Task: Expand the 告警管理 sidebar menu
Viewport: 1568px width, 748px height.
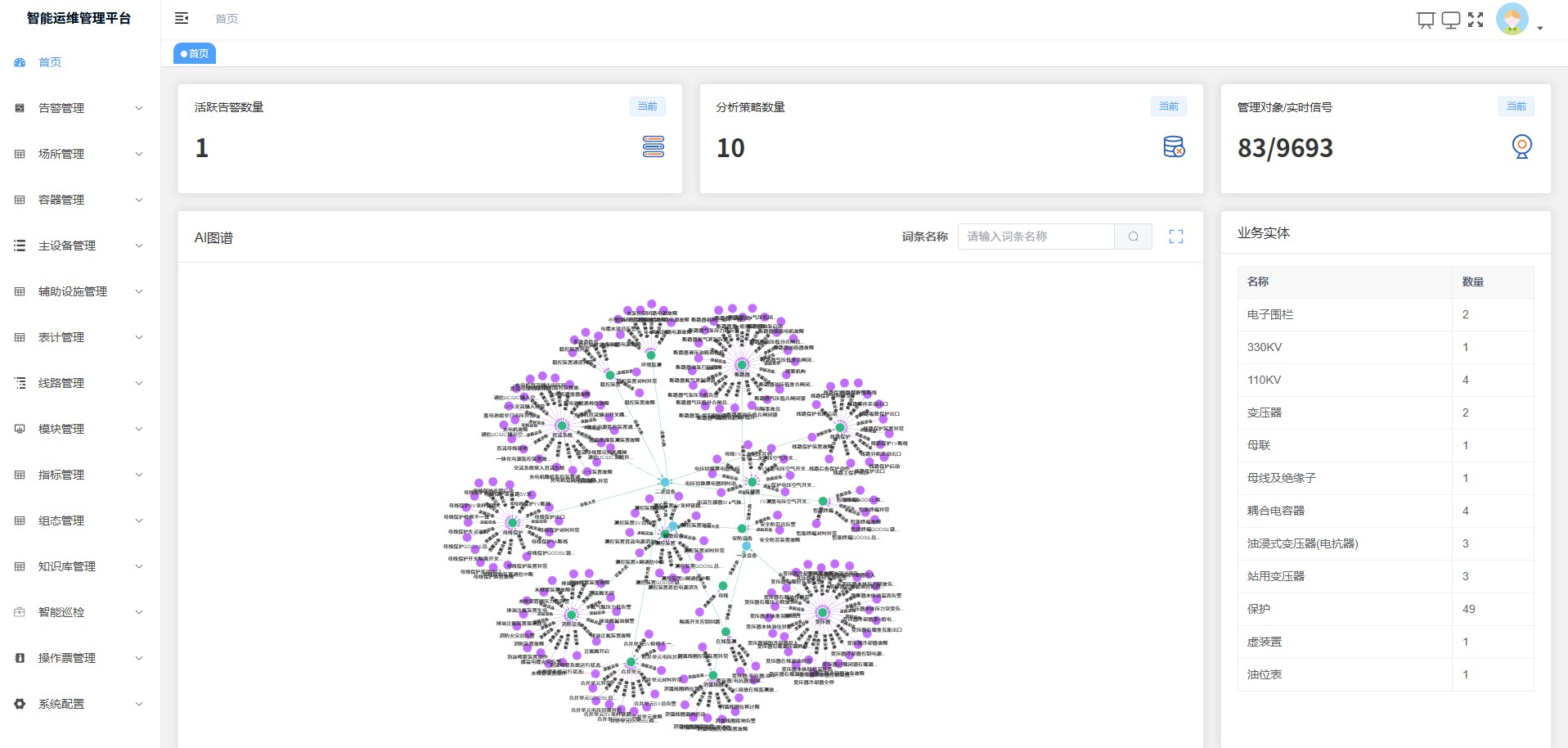Action: click(x=79, y=108)
